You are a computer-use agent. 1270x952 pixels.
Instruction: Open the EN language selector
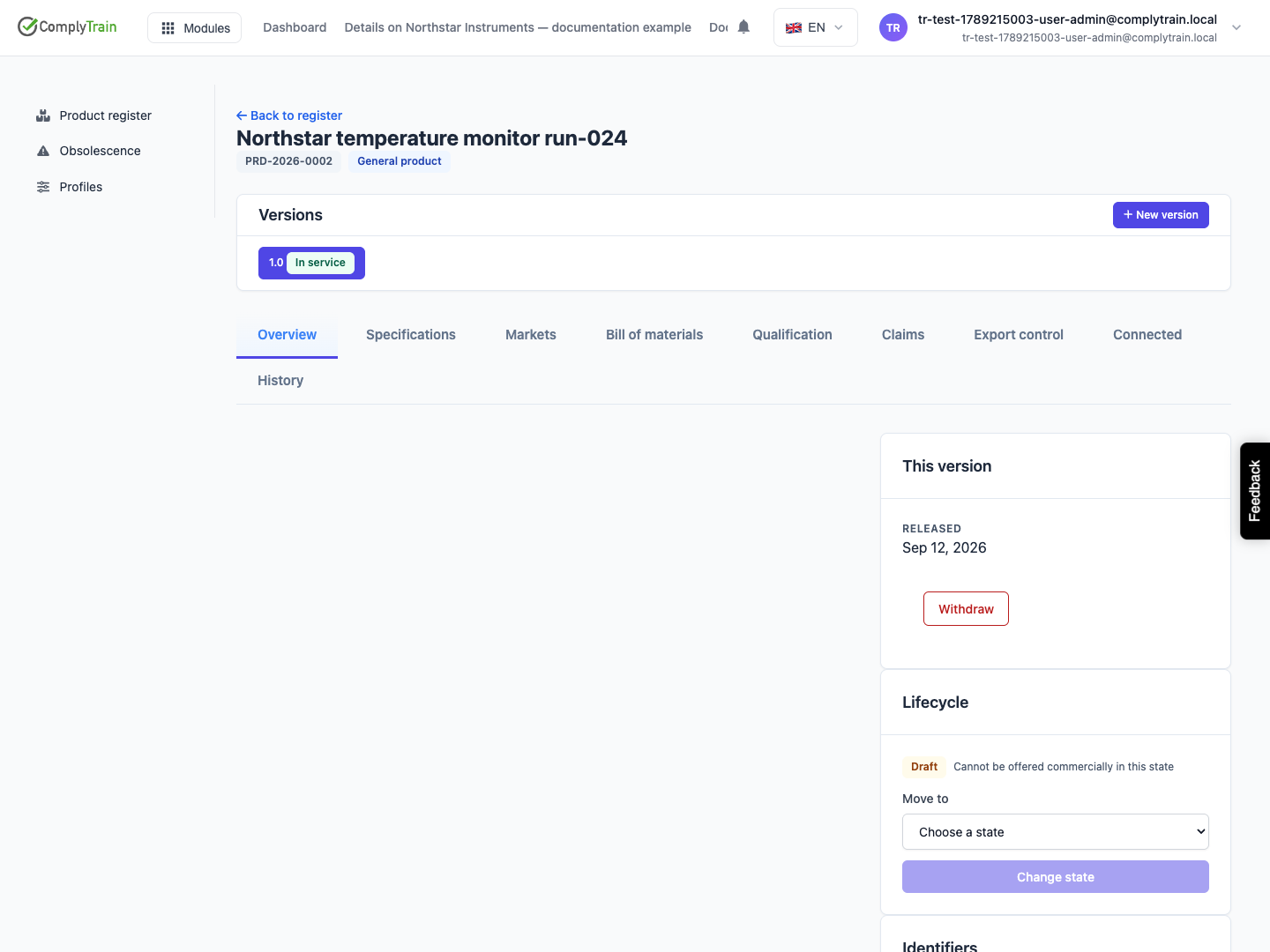pos(815,27)
